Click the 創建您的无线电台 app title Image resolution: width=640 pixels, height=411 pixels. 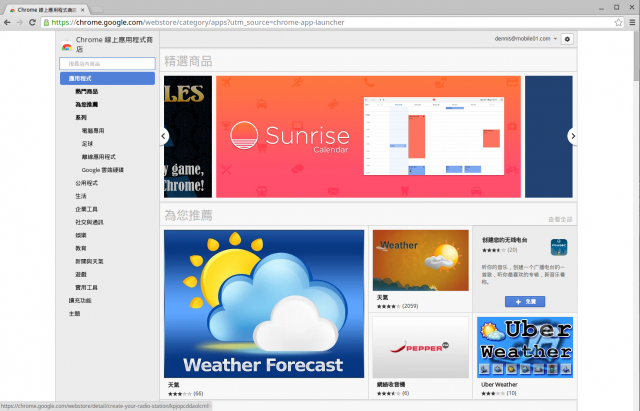(x=504, y=240)
